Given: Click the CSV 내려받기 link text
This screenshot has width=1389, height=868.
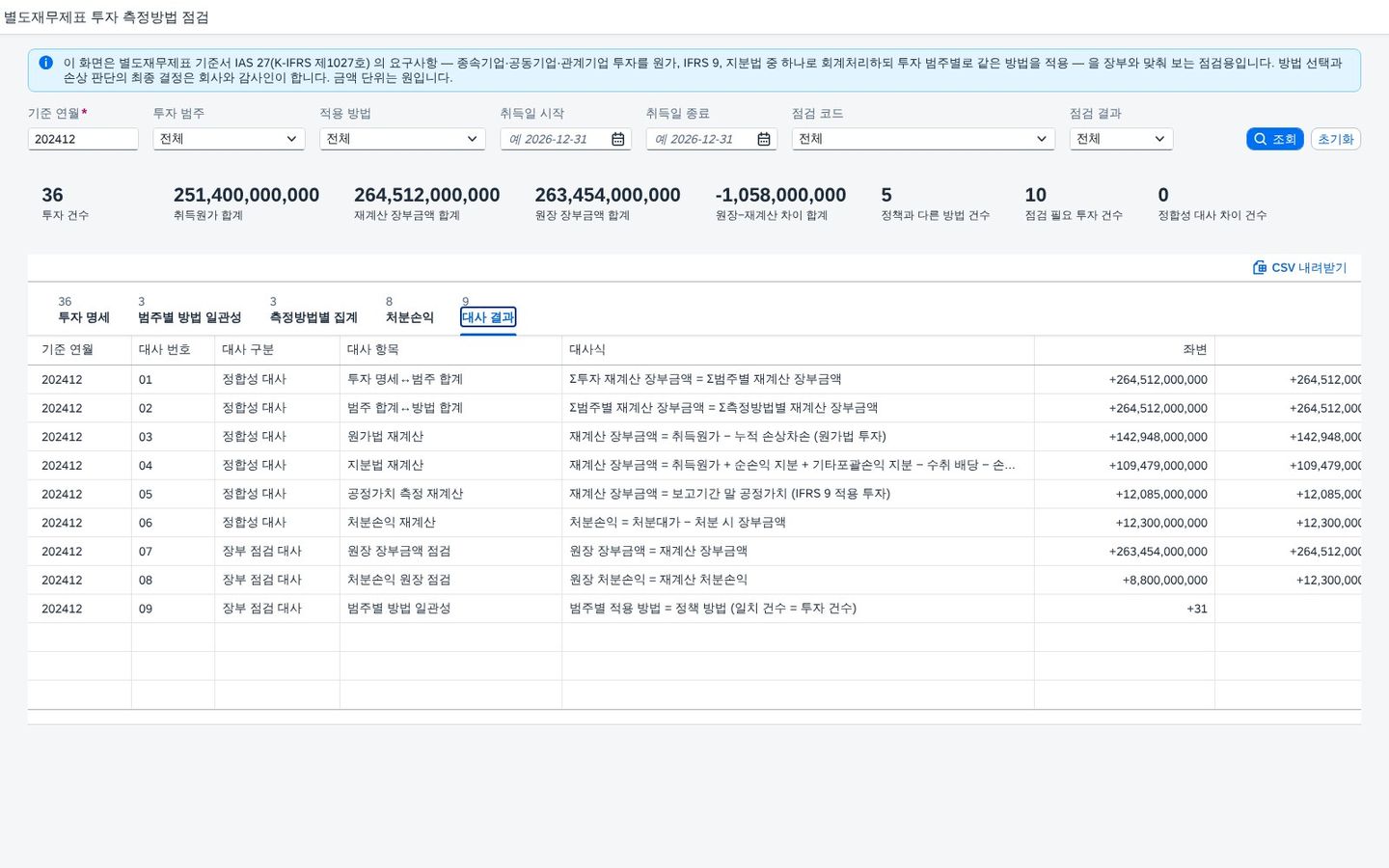Looking at the screenshot, I should (1308, 268).
